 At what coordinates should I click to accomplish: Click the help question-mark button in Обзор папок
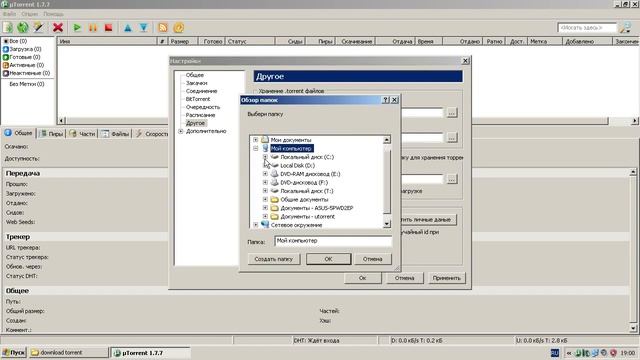(386, 100)
